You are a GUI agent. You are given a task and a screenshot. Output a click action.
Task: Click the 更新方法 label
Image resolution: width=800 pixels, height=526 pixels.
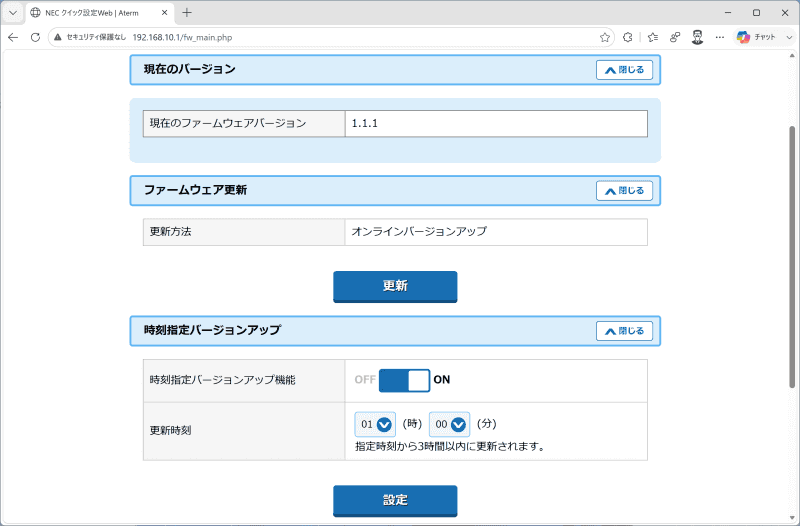tap(170, 232)
